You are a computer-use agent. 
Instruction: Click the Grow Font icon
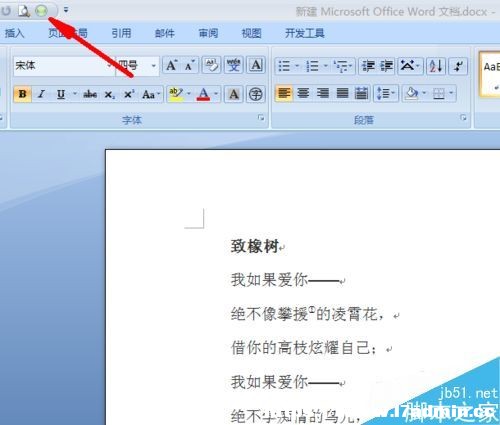click(172, 65)
